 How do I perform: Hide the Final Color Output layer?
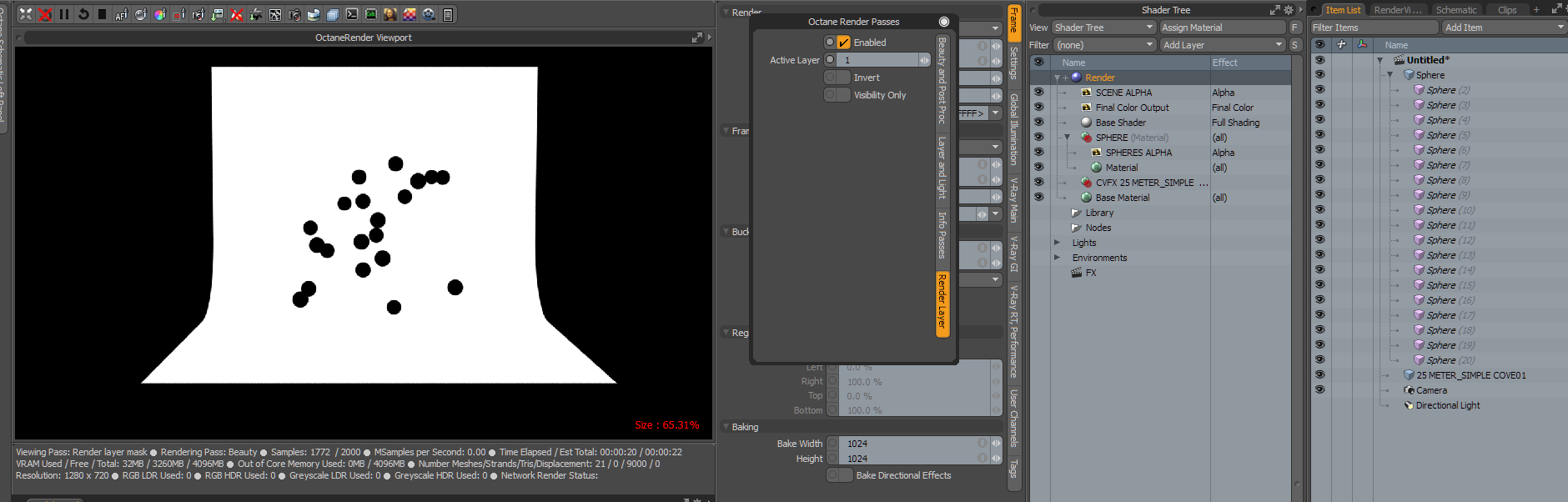pos(1038,108)
